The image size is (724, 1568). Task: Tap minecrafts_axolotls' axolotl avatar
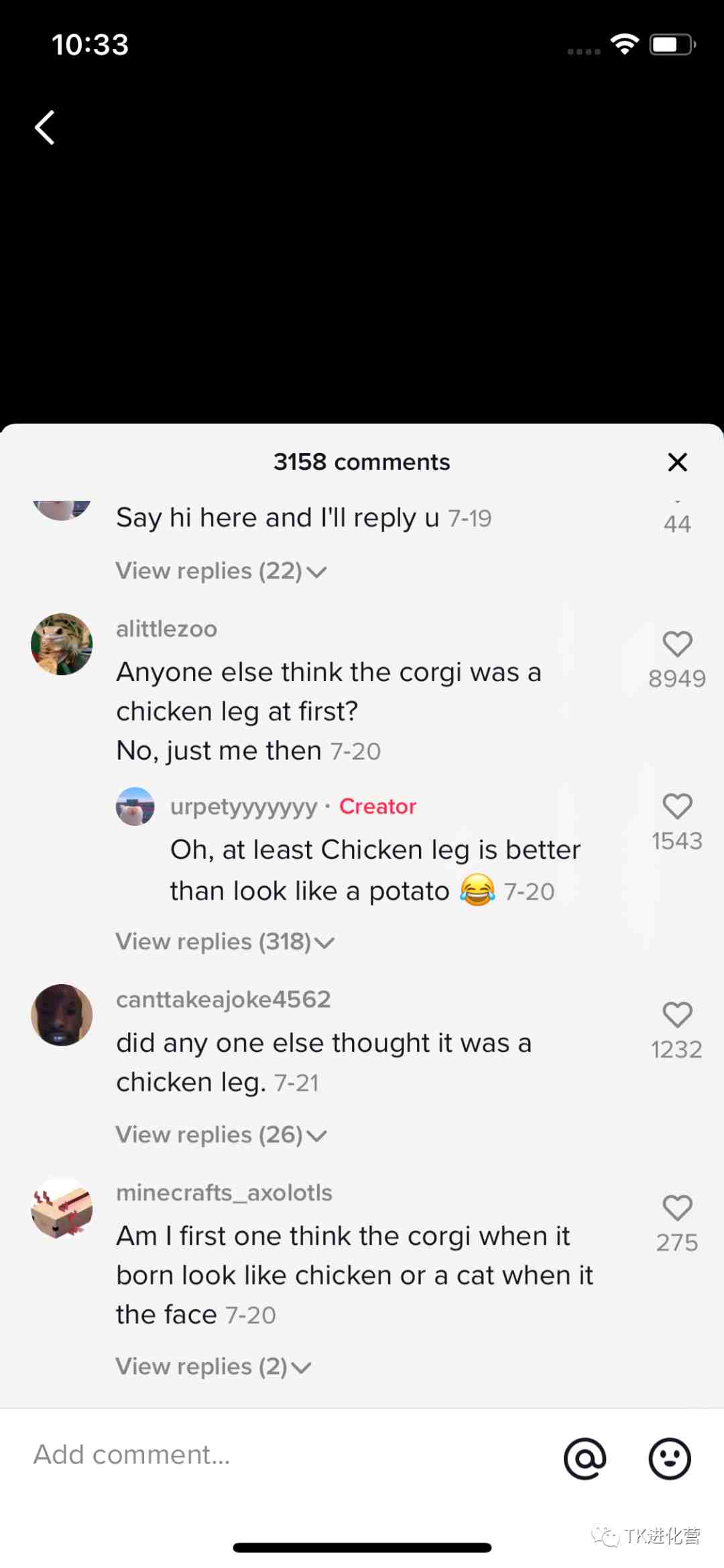coord(62,1208)
